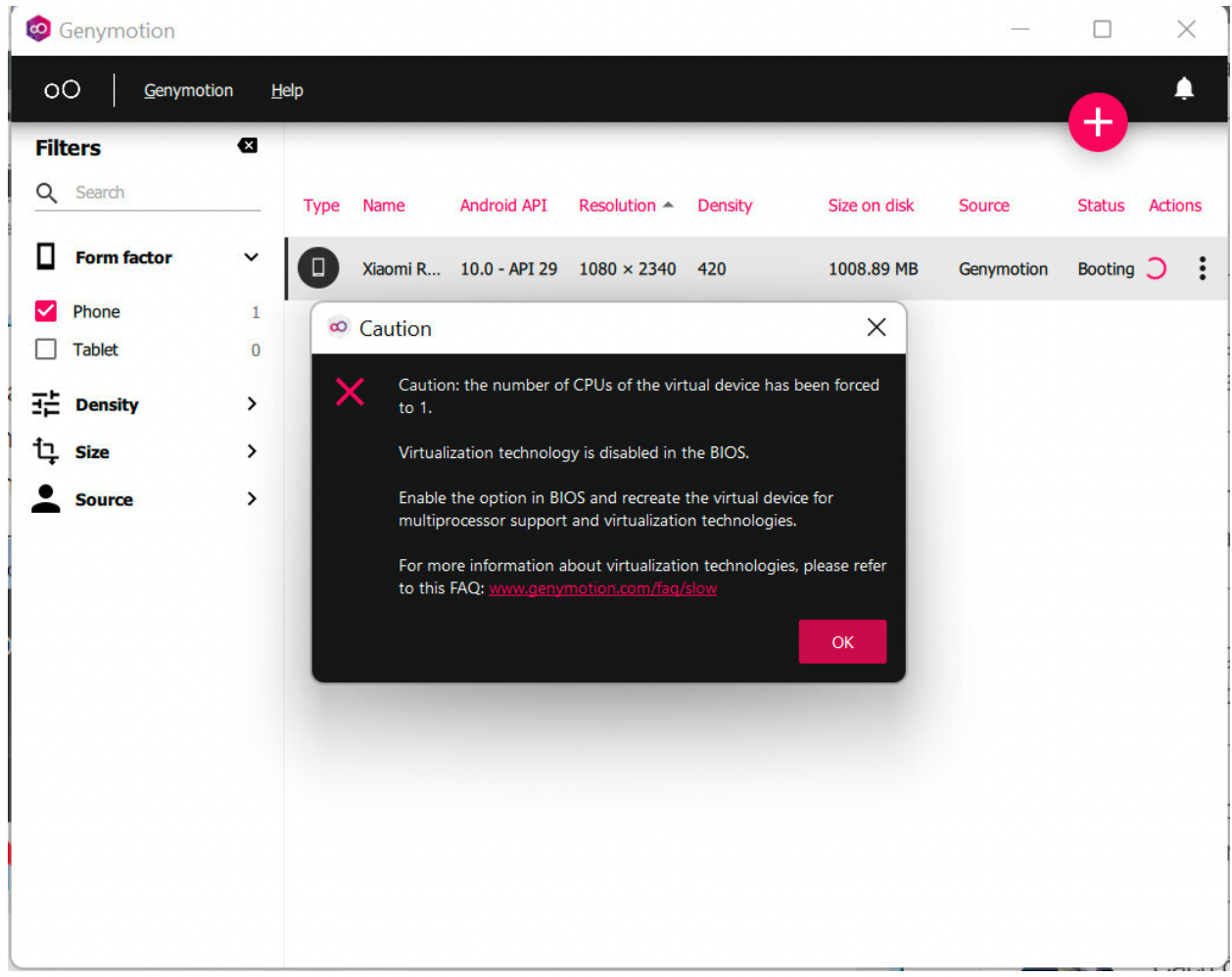The height and width of the screenshot is (977, 1232).
Task: Uncheck the Phone filter checkbox
Action: [x=46, y=311]
